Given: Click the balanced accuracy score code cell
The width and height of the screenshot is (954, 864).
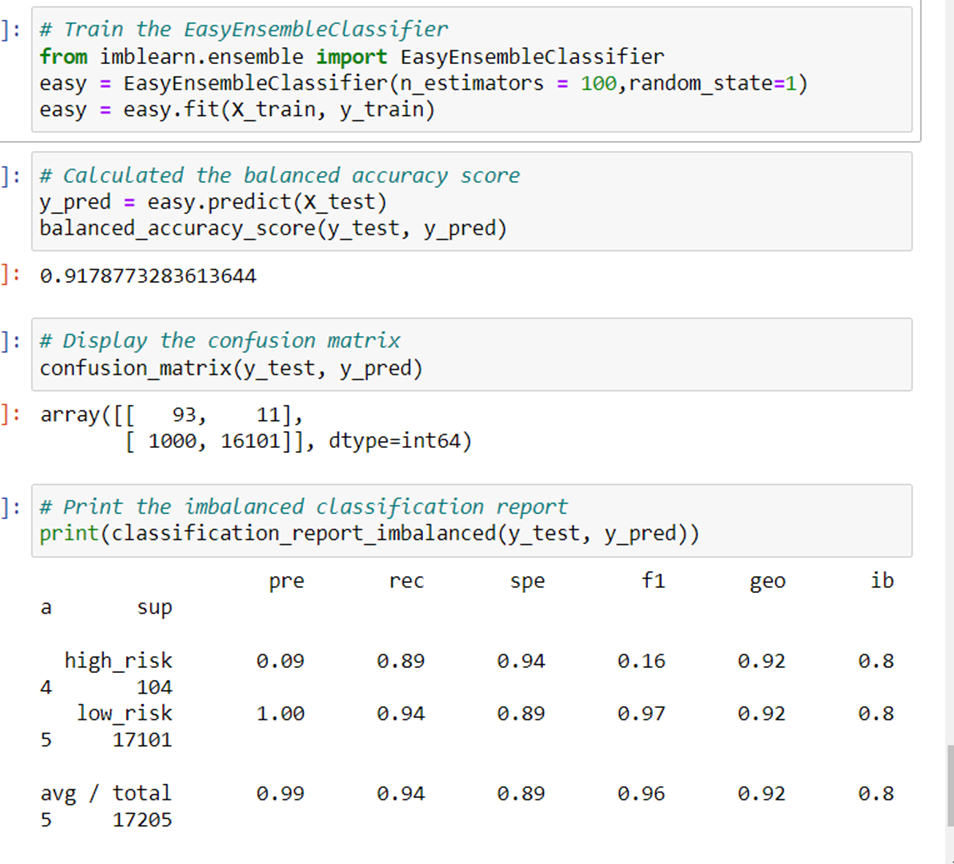Looking at the screenshot, I should (x=472, y=201).
